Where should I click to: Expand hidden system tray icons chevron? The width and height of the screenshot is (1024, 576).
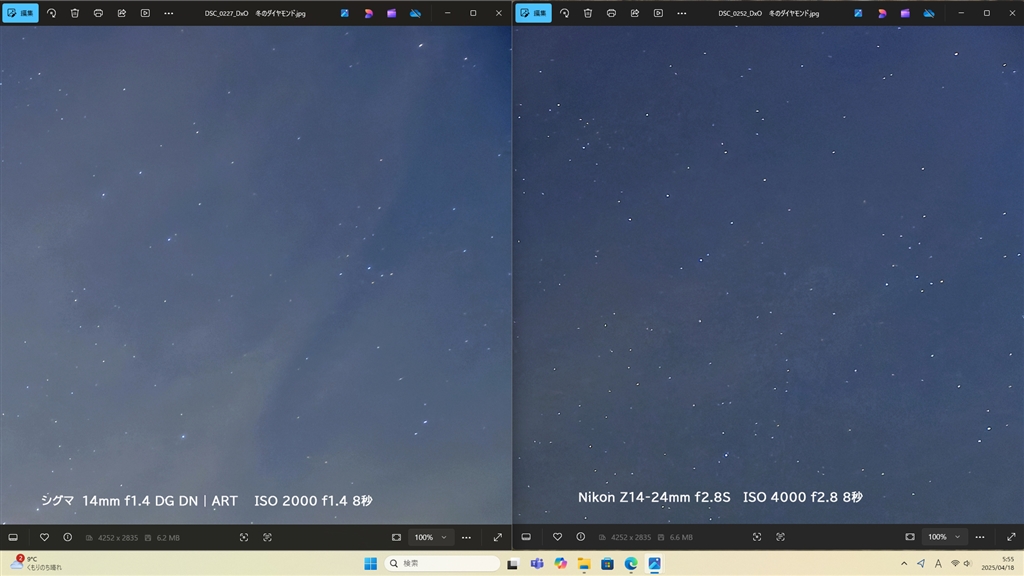pyautogui.click(x=904, y=564)
